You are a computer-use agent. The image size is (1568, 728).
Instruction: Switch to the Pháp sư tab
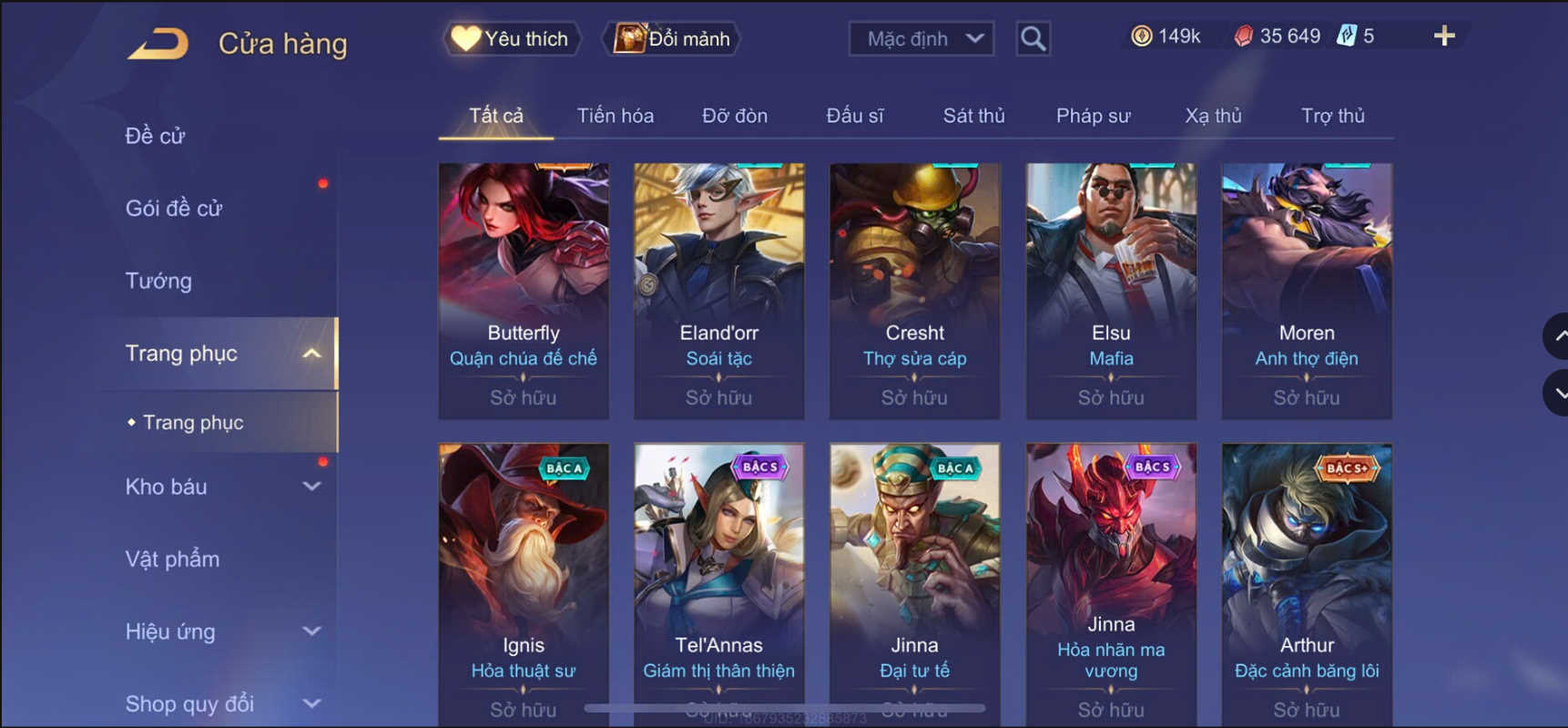pyautogui.click(x=1093, y=116)
